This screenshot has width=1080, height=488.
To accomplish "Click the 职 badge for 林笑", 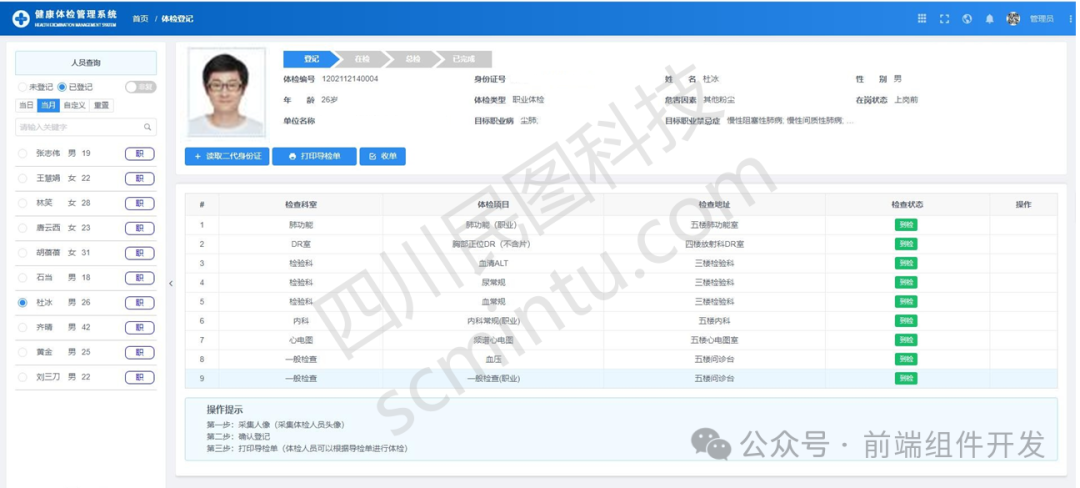I will [x=140, y=203].
